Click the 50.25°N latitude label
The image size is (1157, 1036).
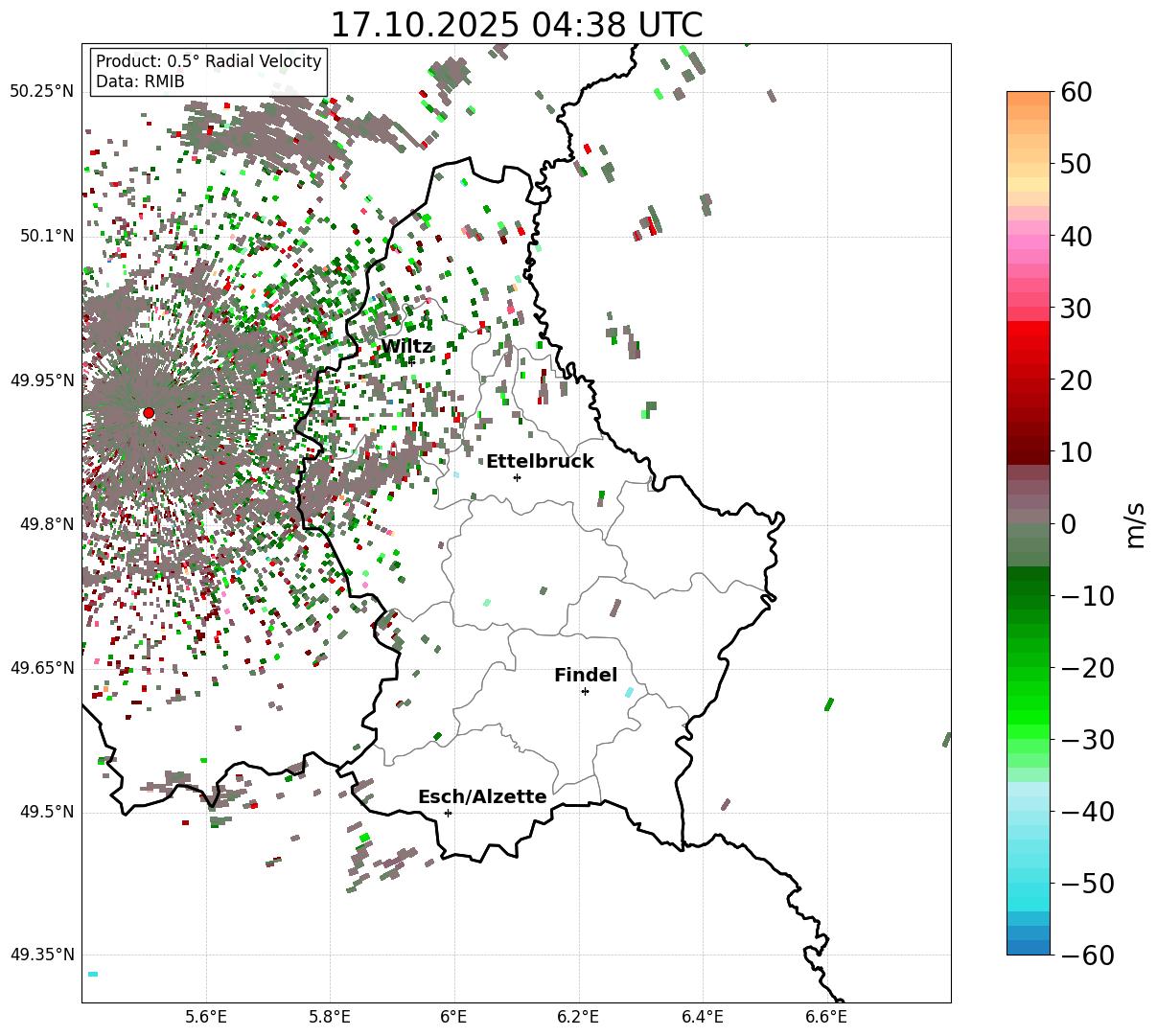coord(41,92)
